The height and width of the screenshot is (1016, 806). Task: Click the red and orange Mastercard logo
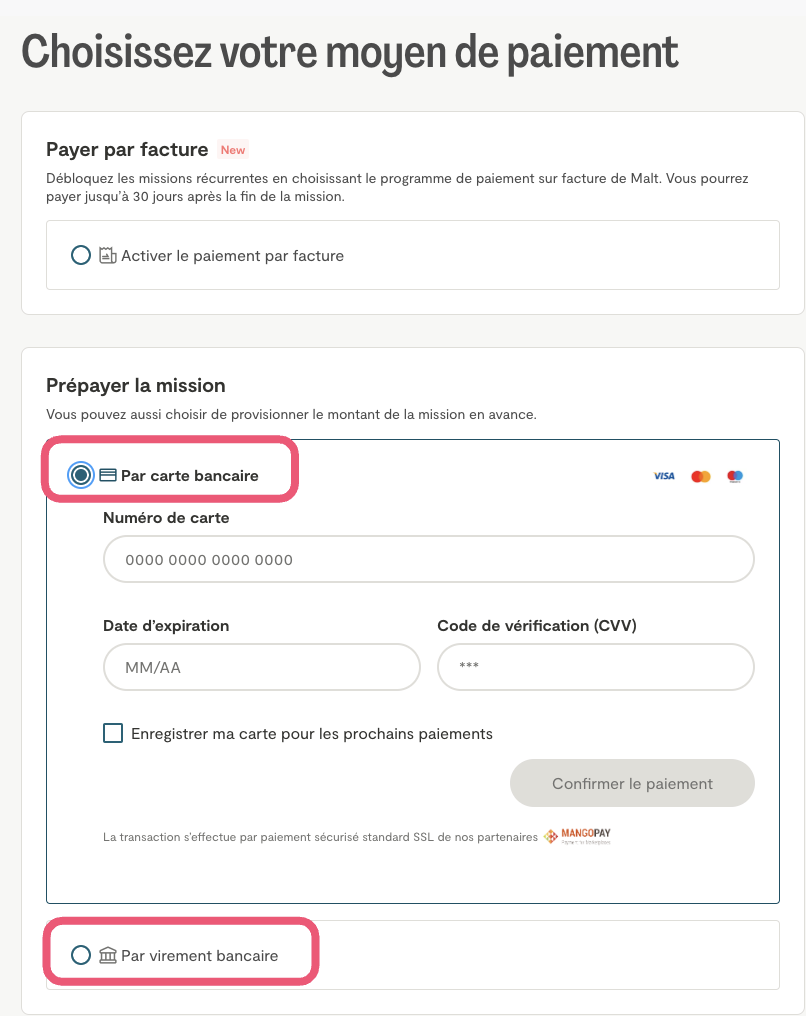click(700, 476)
